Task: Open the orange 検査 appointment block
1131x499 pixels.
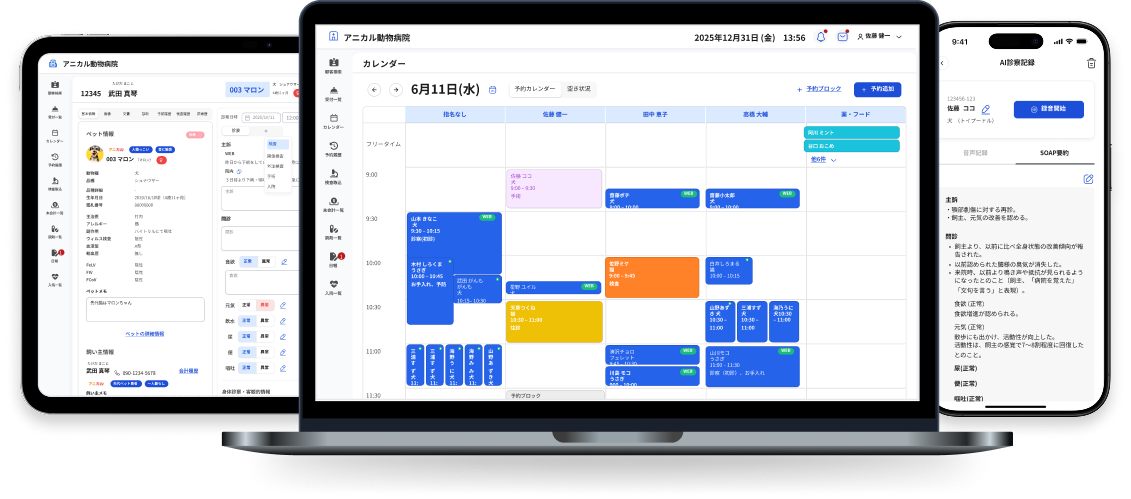Action: (652, 277)
